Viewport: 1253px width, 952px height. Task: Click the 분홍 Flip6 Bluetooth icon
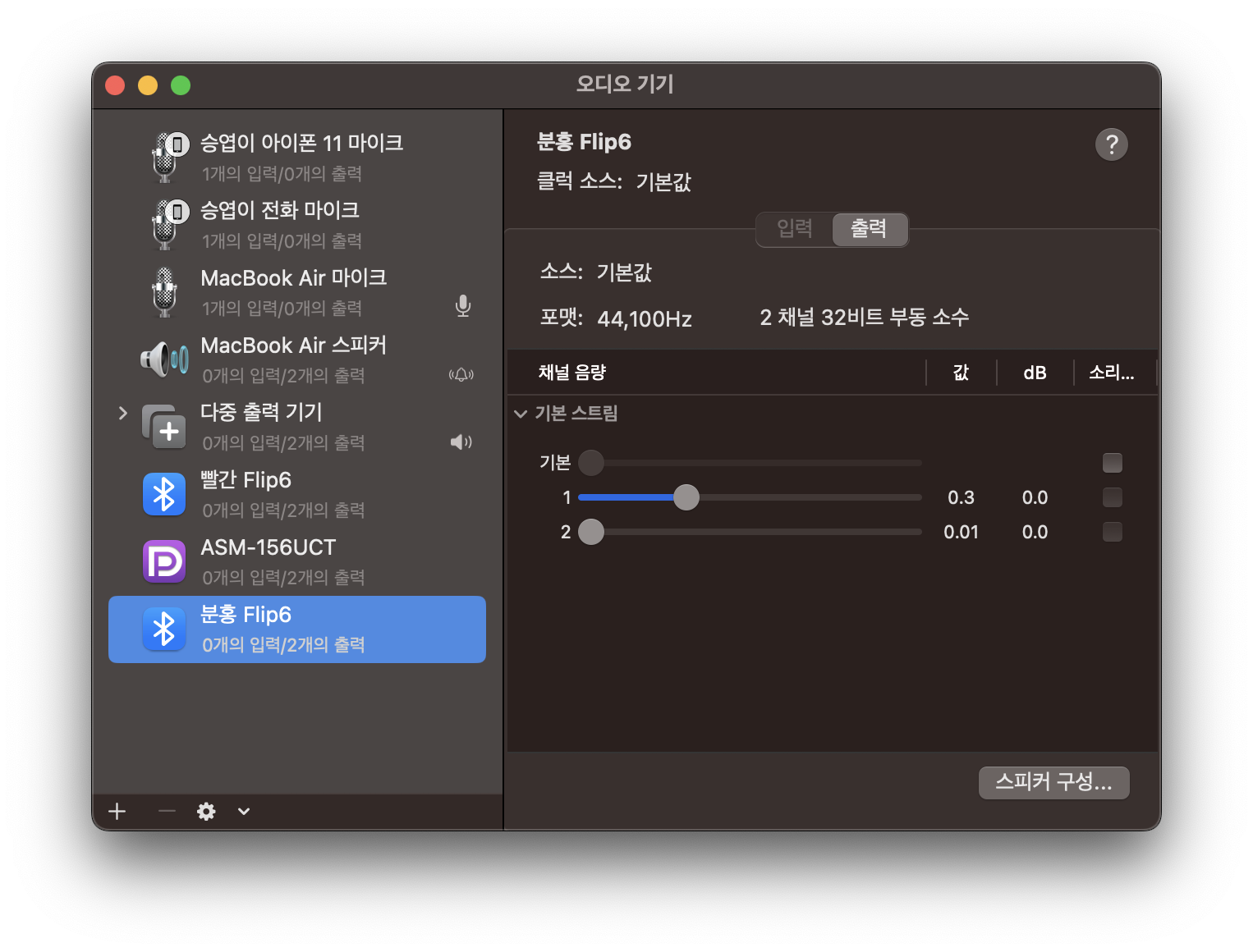[164, 629]
